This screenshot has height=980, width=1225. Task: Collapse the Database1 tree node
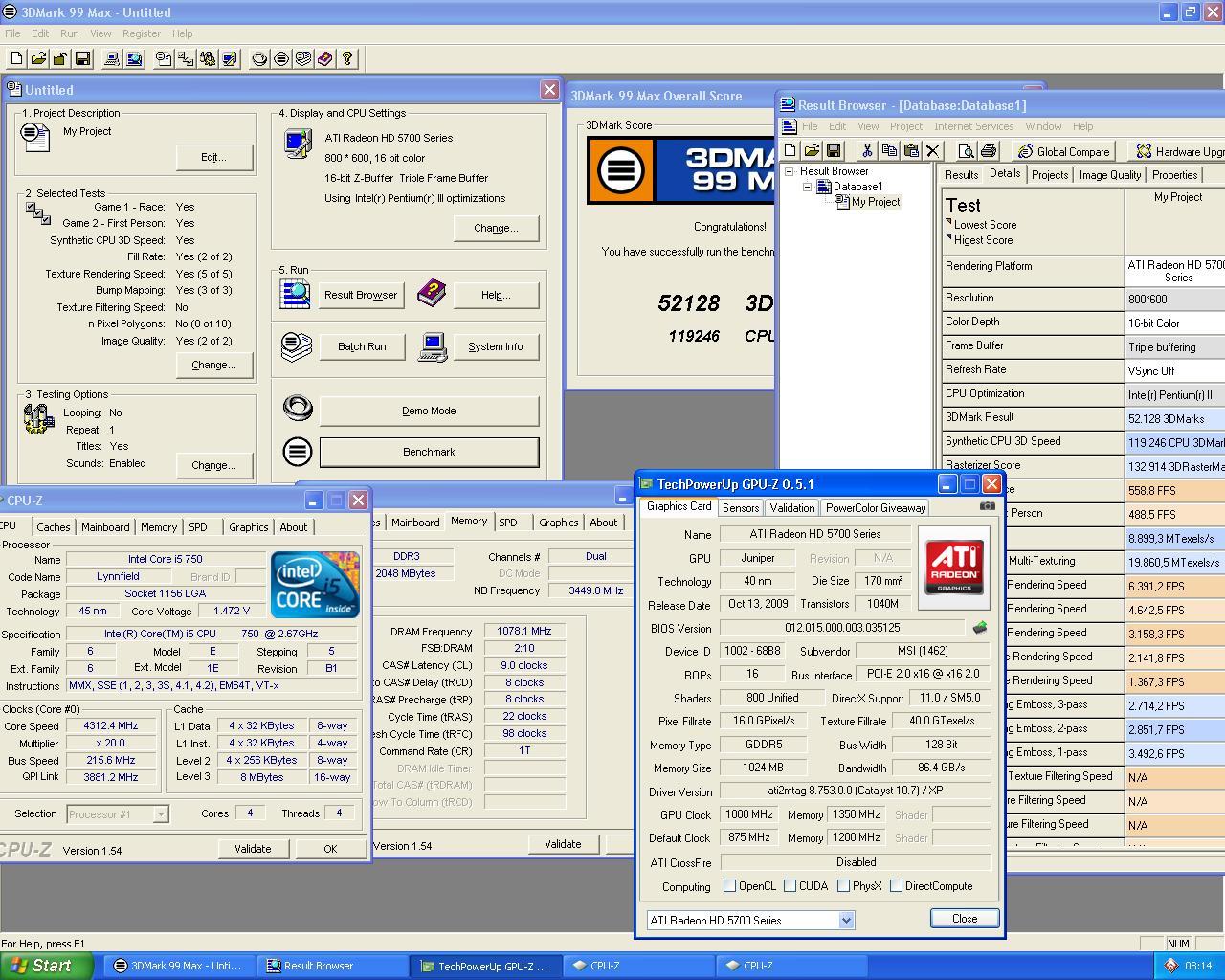[x=807, y=187]
